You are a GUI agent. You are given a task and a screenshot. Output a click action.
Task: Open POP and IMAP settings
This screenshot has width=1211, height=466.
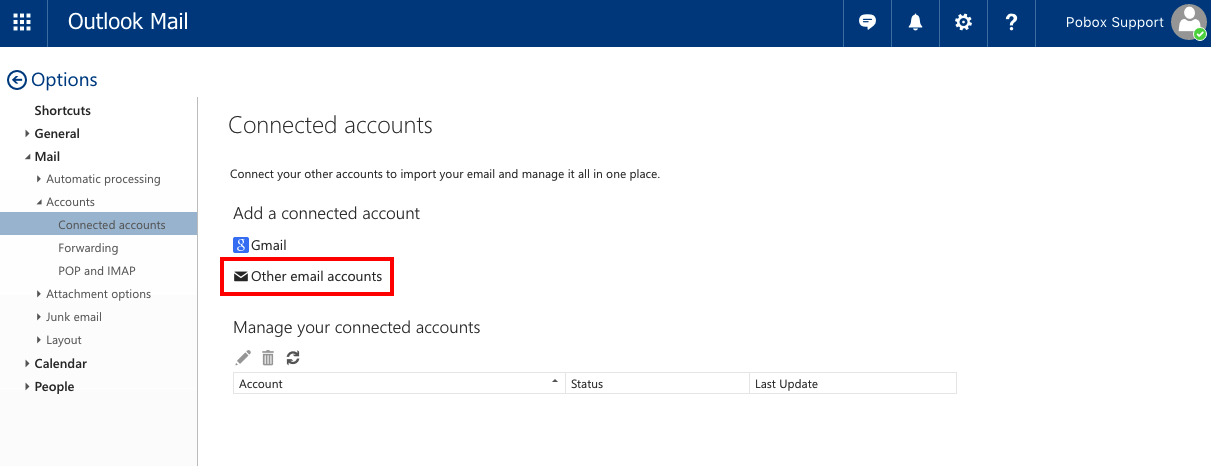tap(97, 271)
